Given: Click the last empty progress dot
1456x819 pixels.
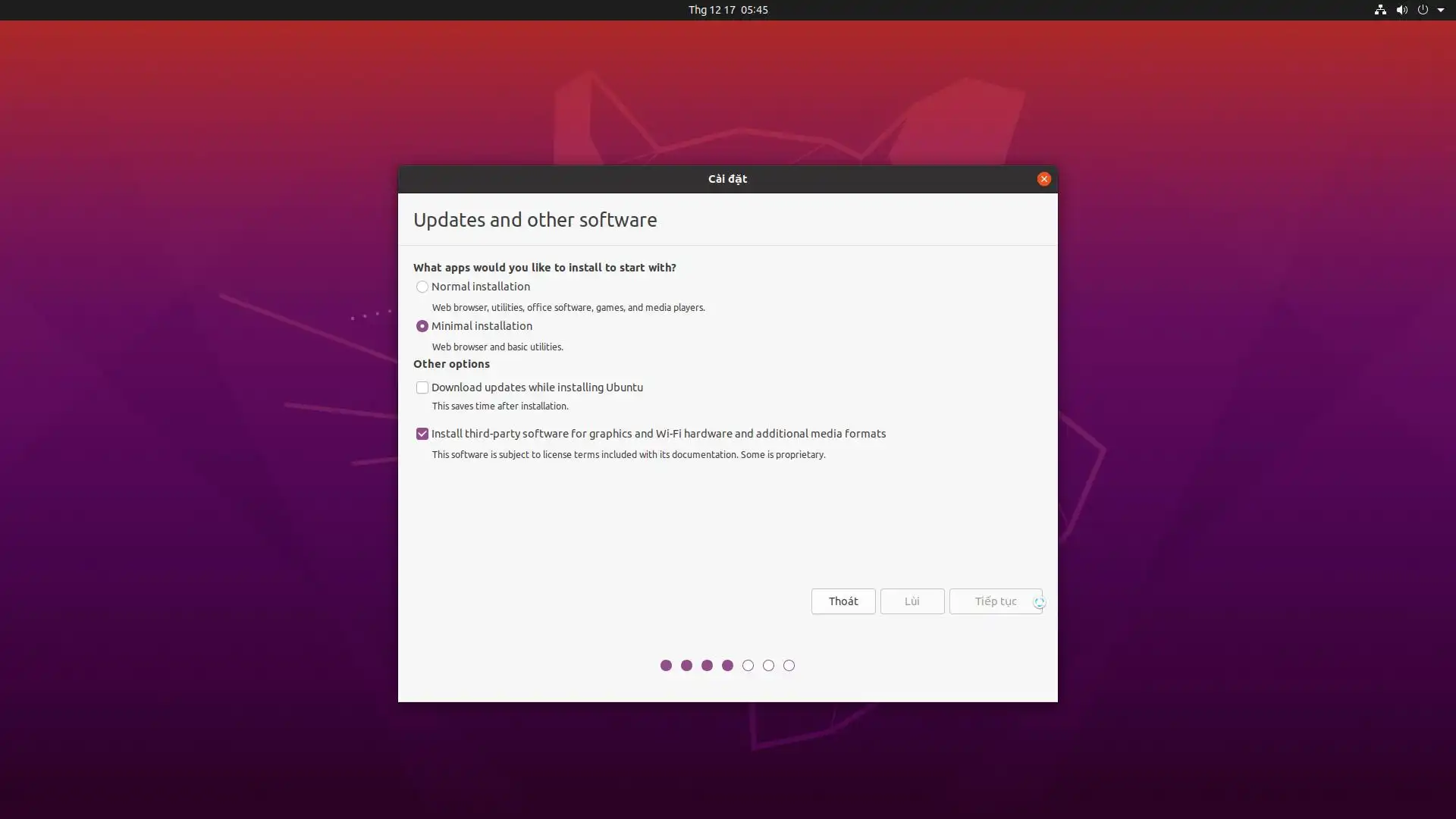Looking at the screenshot, I should point(789,665).
